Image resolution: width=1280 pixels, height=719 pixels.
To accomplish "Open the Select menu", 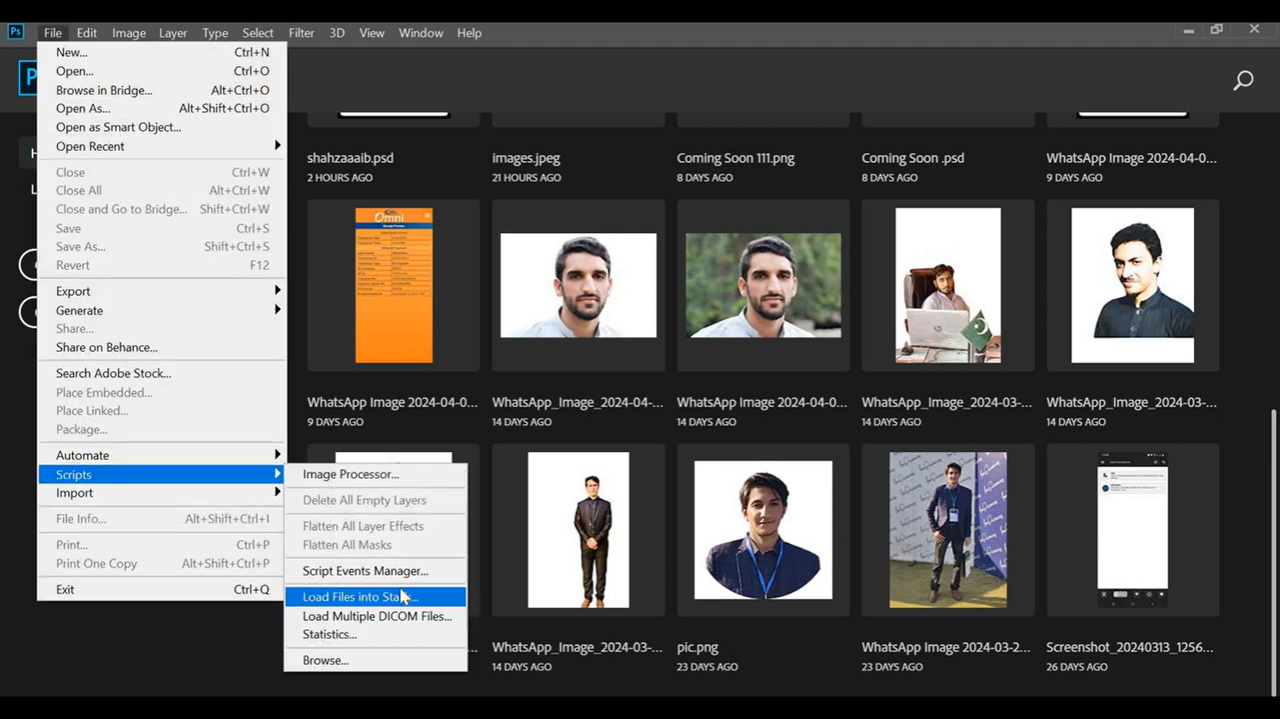I will (x=258, y=33).
